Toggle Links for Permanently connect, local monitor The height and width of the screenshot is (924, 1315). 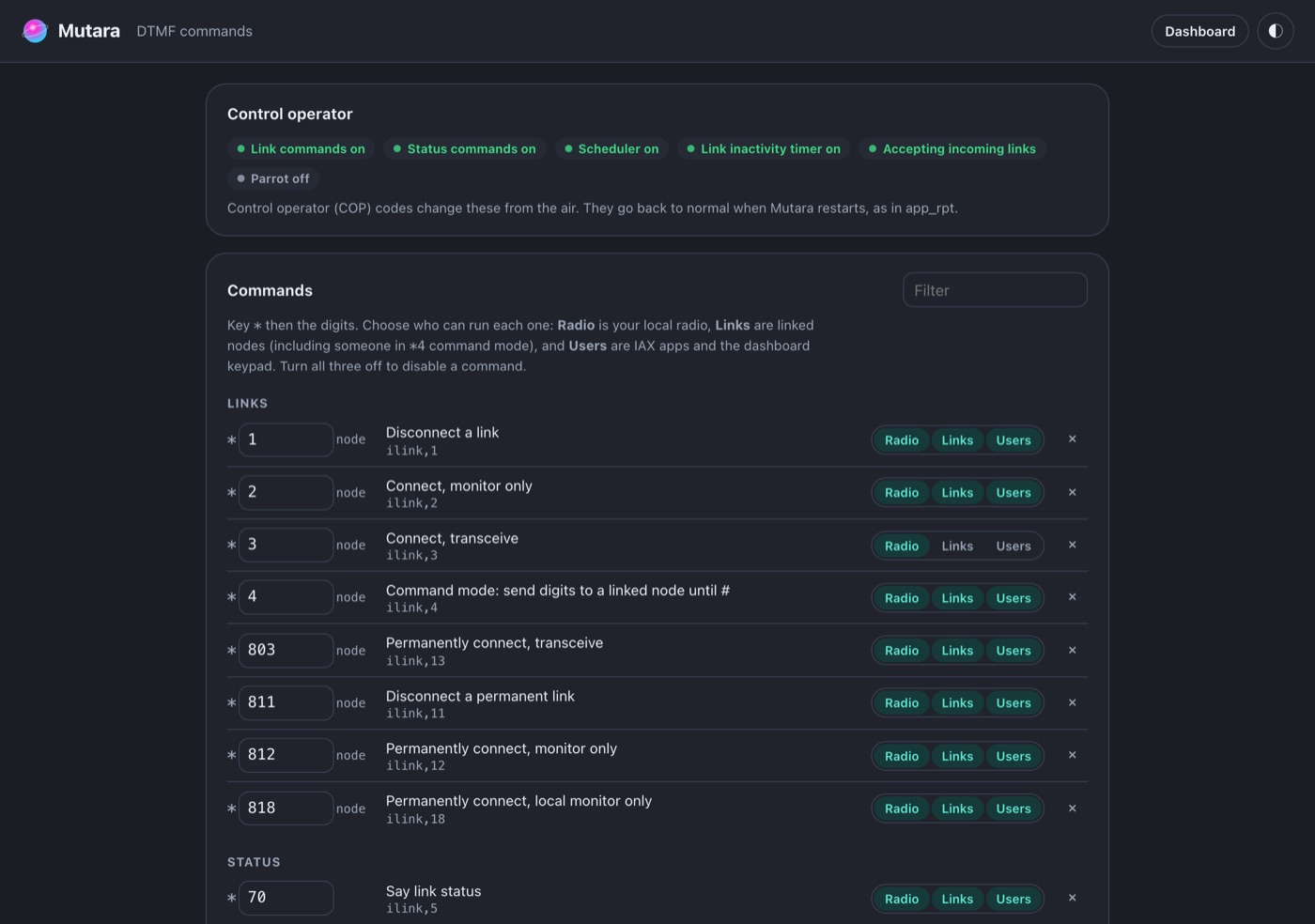(957, 808)
